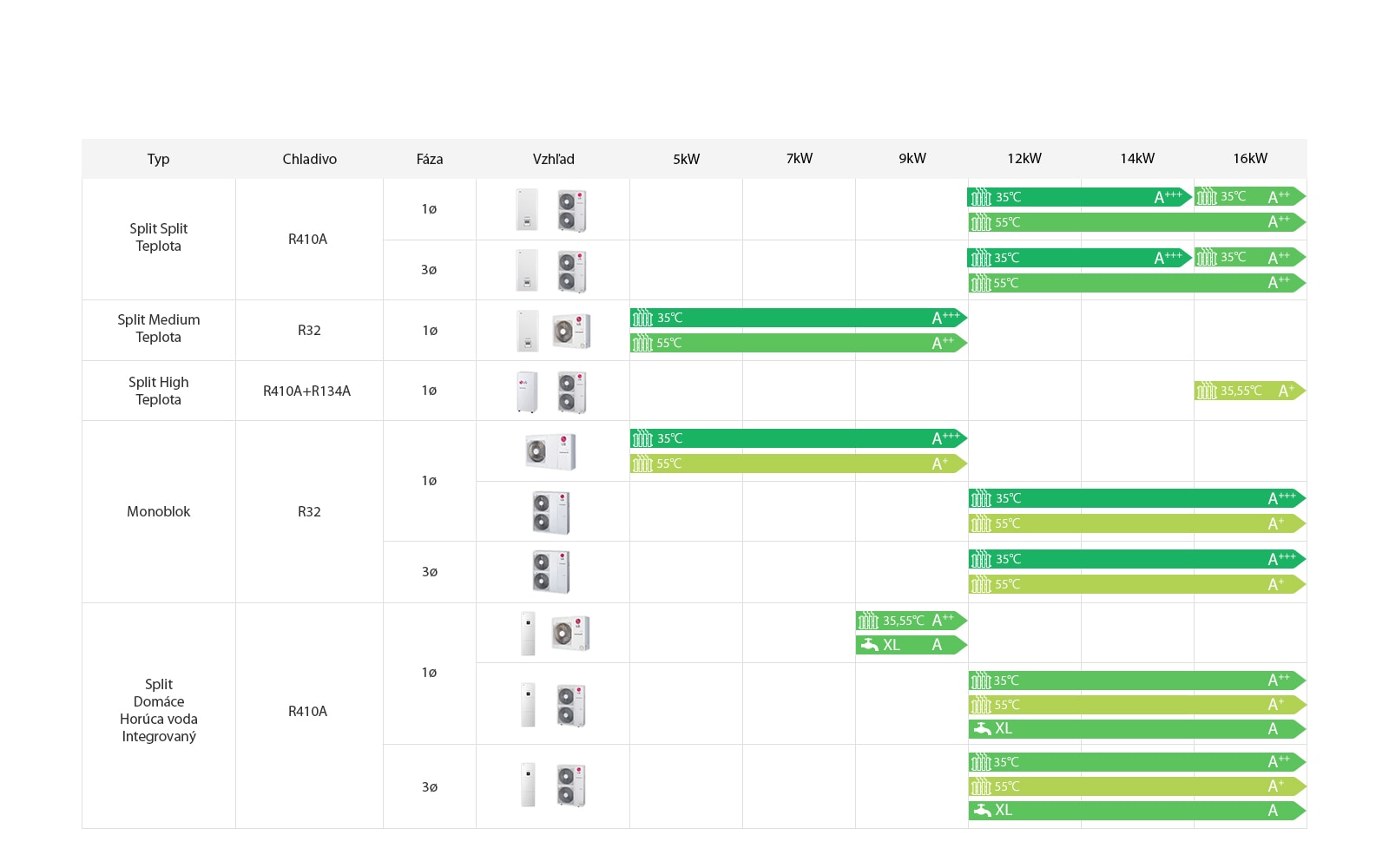Click the radiator icon in Split High Teplota bar
The width and height of the screenshot is (1389, 868).
1206,391
